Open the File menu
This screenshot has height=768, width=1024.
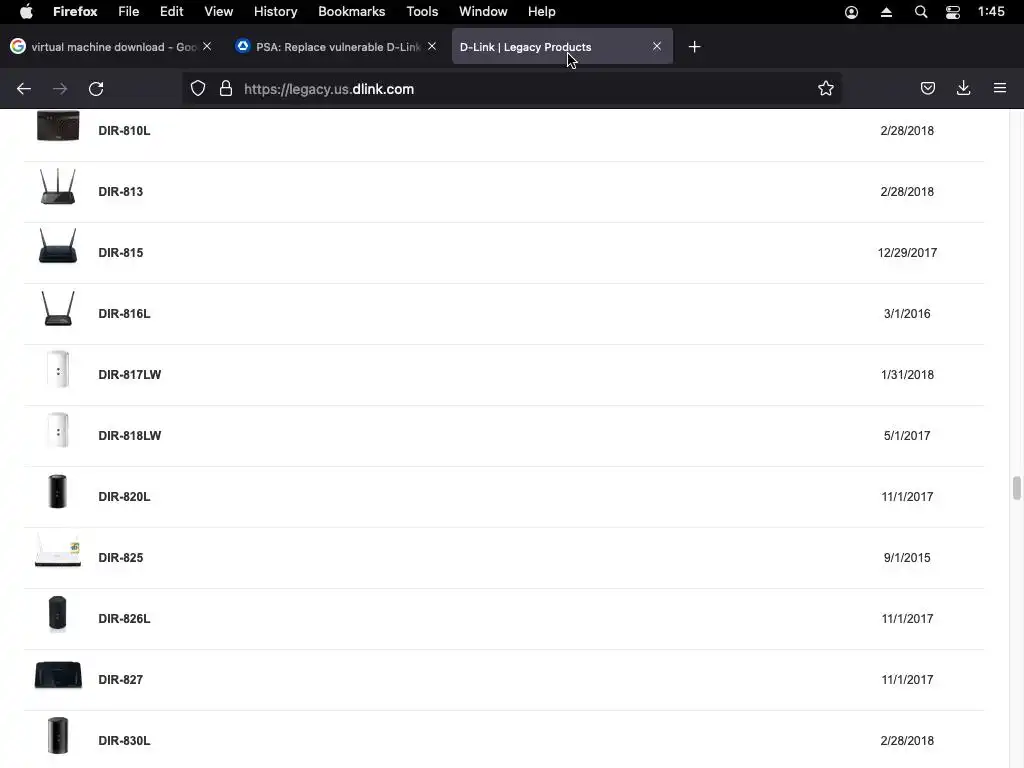click(129, 12)
